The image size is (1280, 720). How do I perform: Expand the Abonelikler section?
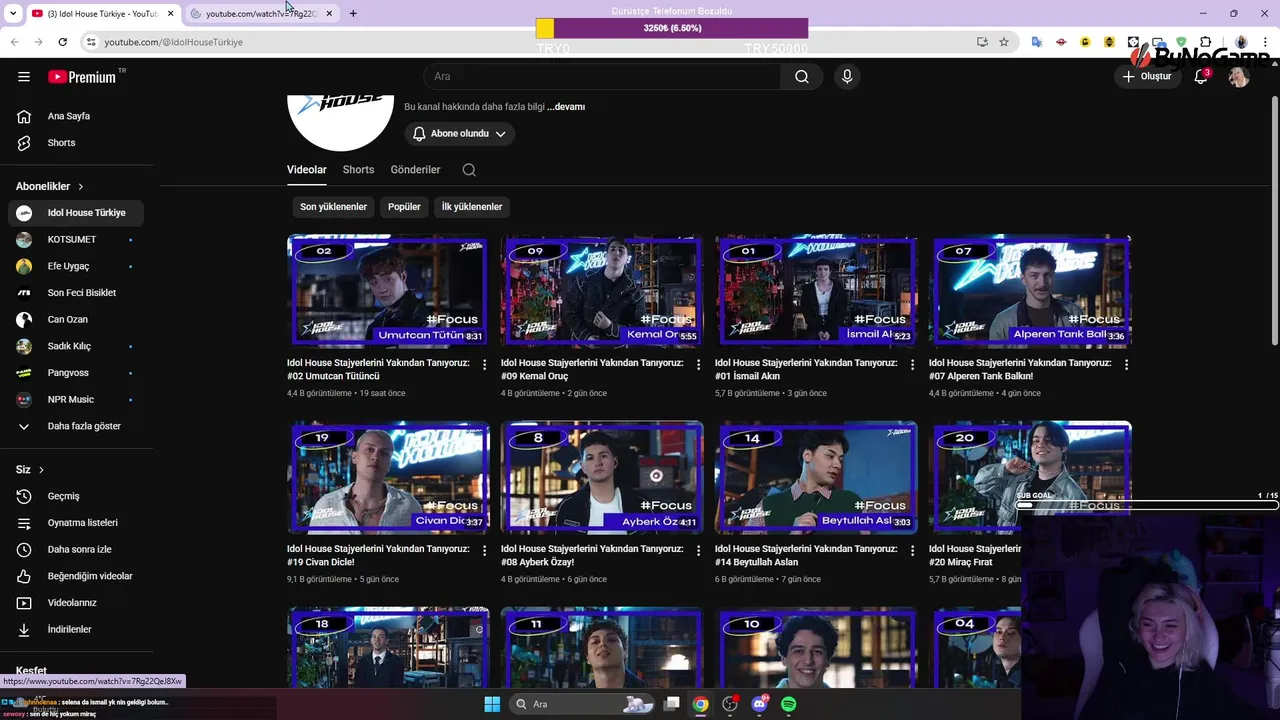coord(50,186)
